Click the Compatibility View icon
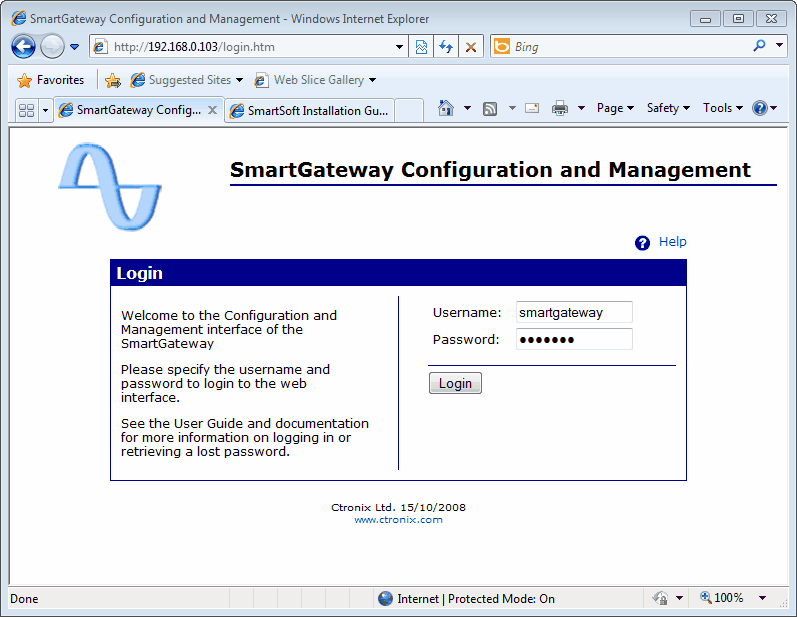This screenshot has height=617, width=797. [421, 47]
